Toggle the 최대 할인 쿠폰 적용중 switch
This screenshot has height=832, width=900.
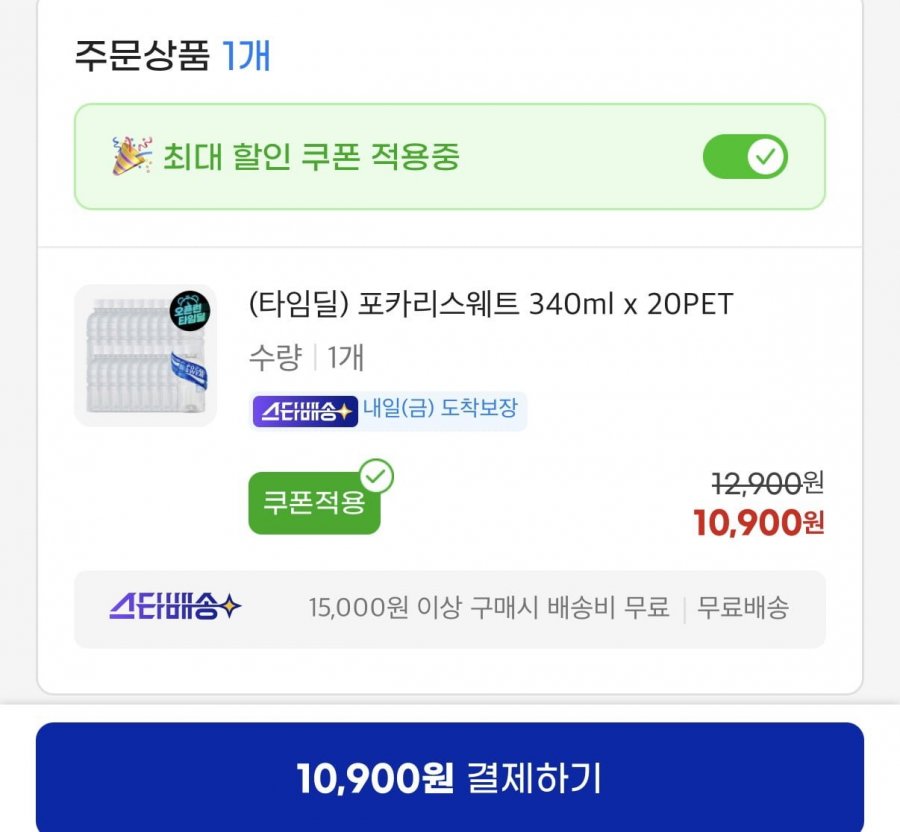745,157
